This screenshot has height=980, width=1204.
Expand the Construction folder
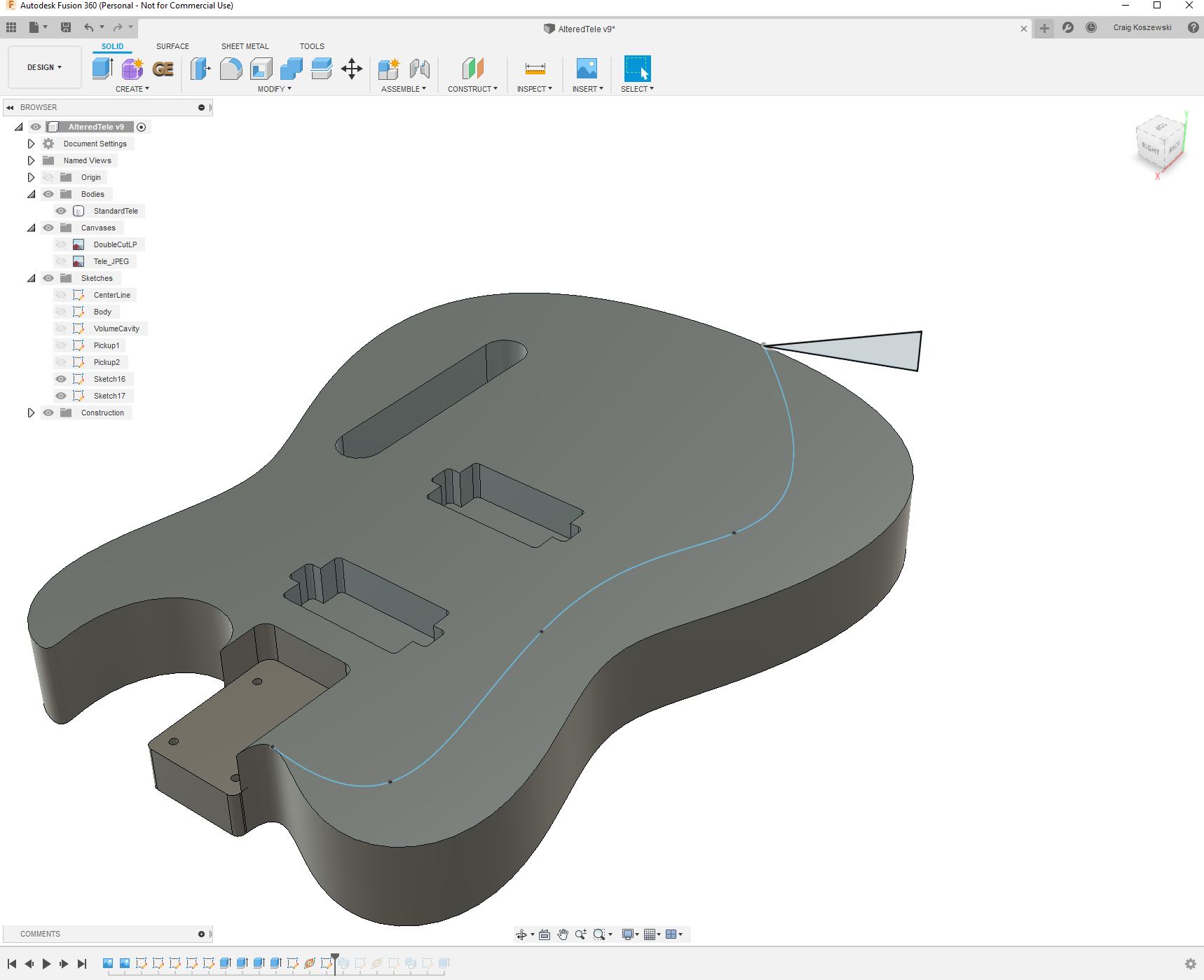pos(31,413)
